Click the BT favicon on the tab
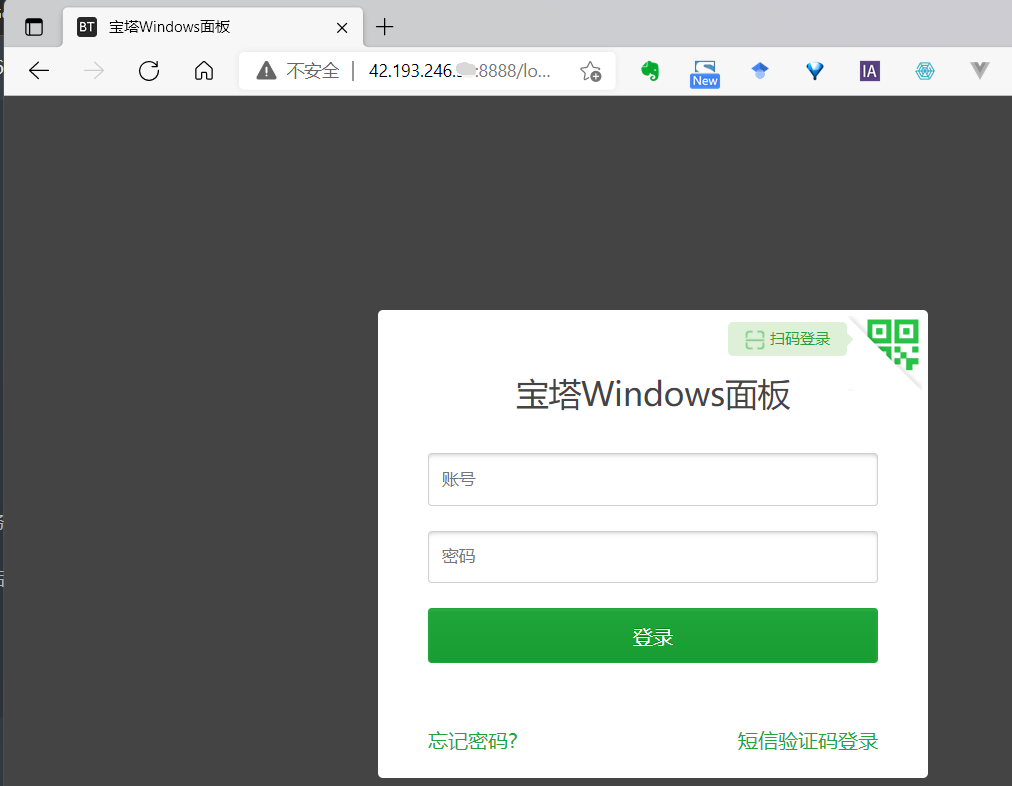1012x786 pixels. 86,27
